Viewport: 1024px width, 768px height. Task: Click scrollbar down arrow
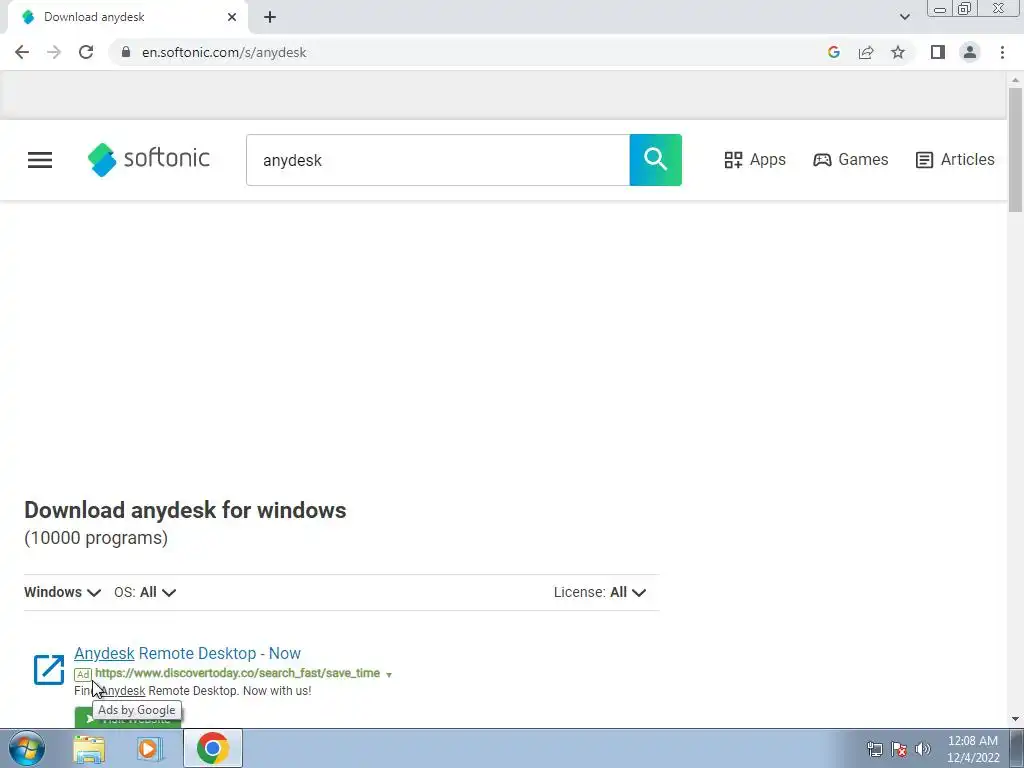[1015, 719]
